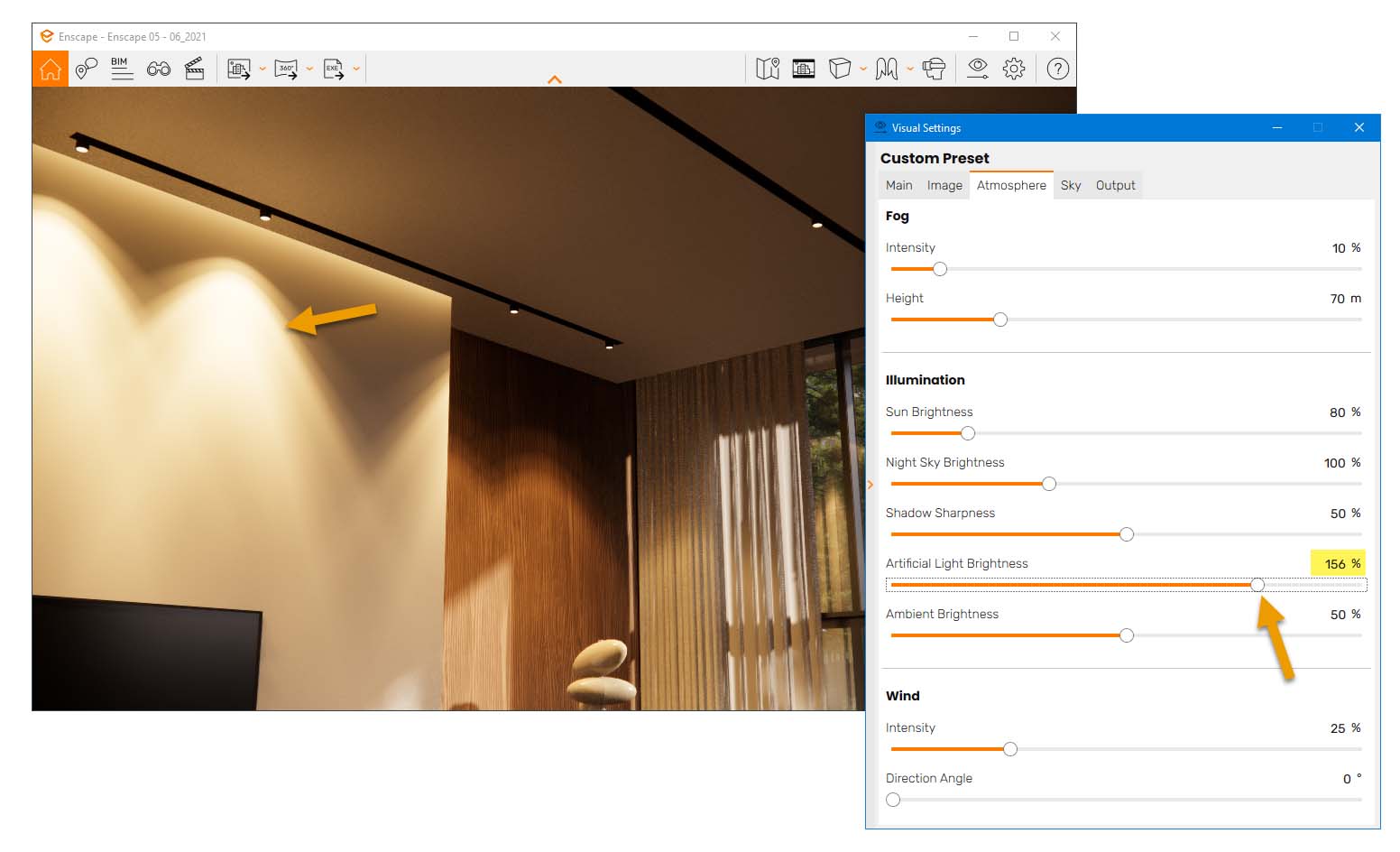This screenshot has width=1400, height=852.
Task: Open Enscape help
Action: [1057, 69]
